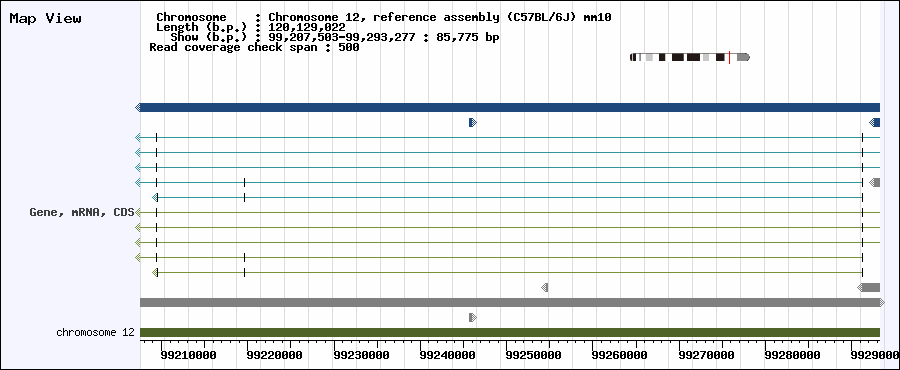Select the long gray track bar

(510, 302)
